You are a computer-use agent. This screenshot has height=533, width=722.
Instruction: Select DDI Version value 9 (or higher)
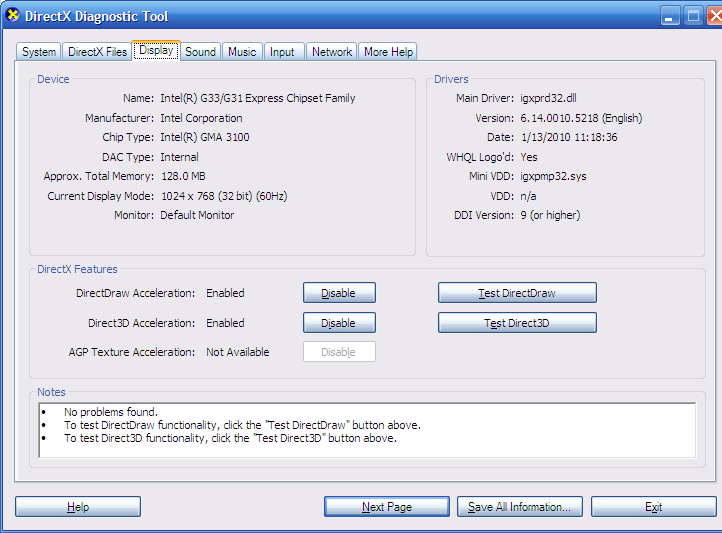[550, 215]
